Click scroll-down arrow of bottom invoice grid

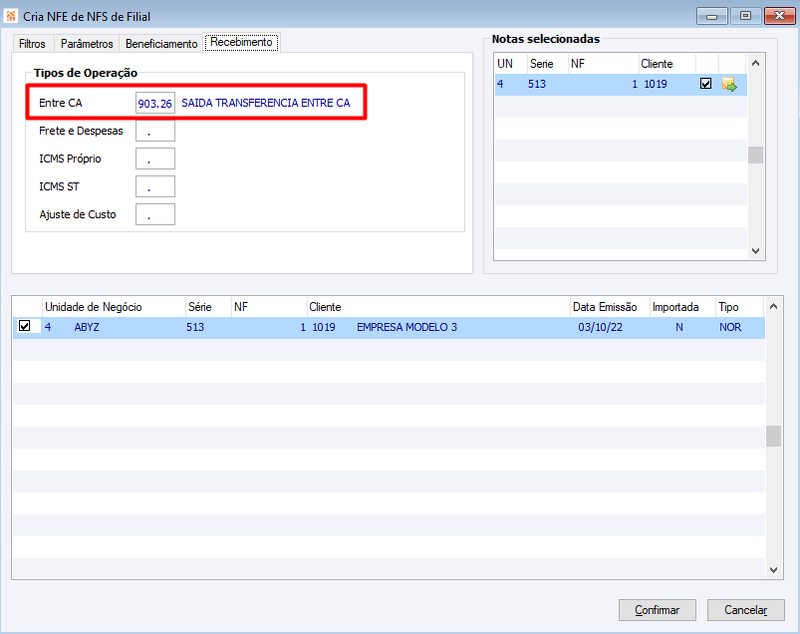(773, 570)
